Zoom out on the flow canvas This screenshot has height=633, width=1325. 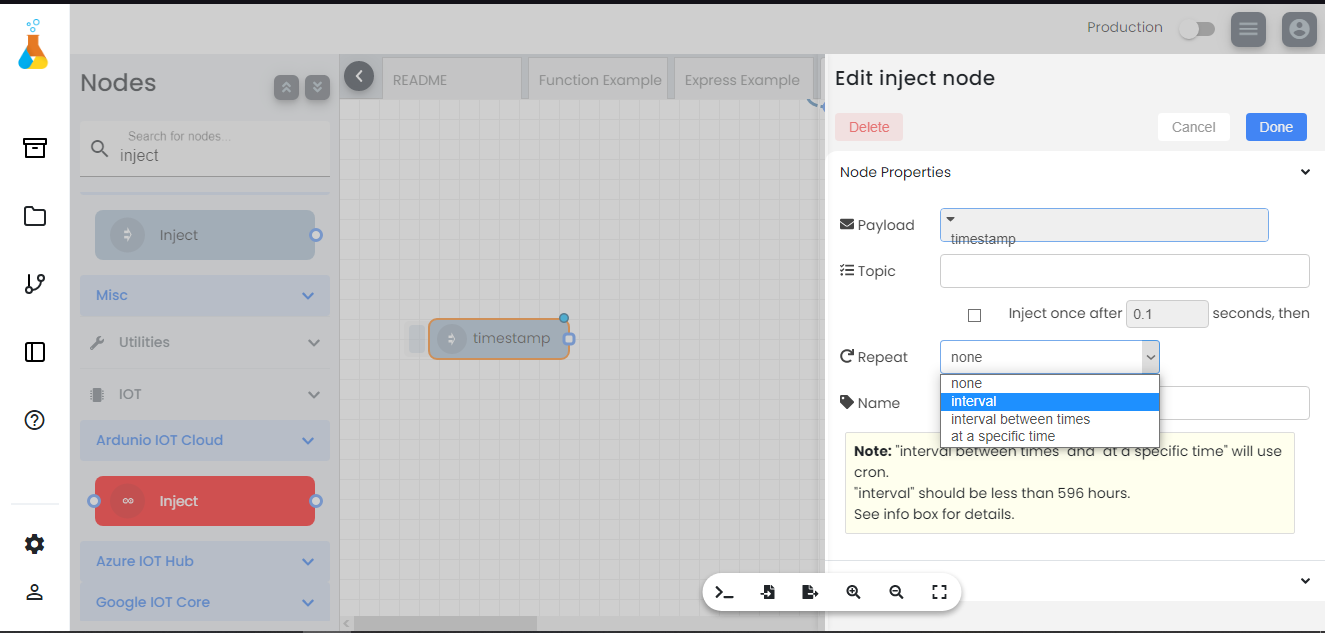(x=896, y=592)
